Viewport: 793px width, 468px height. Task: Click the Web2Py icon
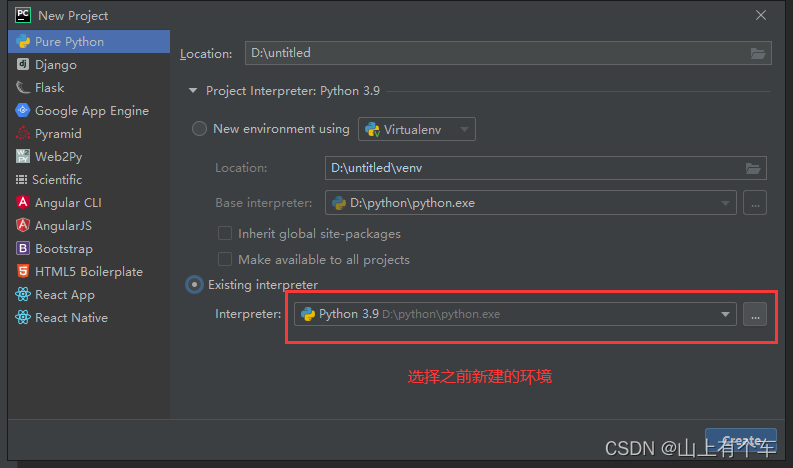click(23, 156)
